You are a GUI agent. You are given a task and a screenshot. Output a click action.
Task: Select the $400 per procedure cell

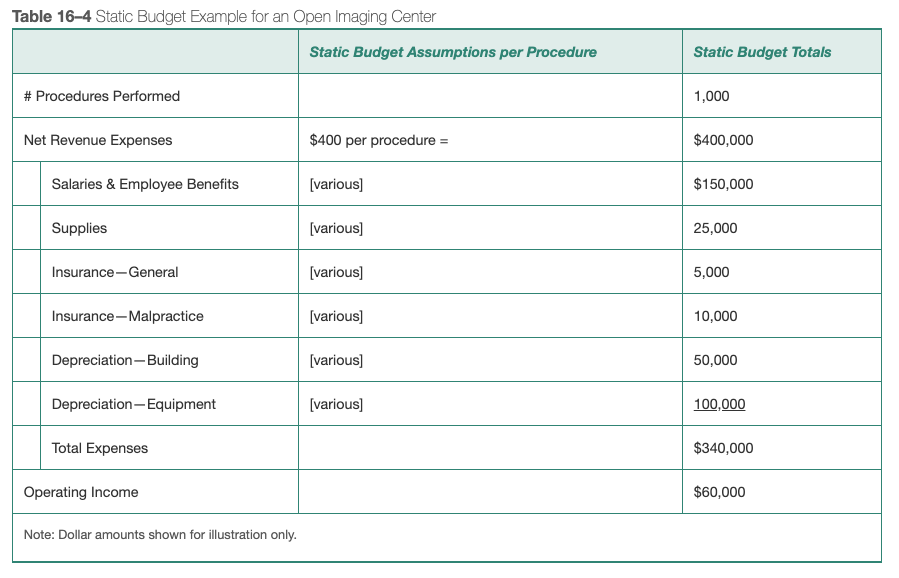pos(379,140)
